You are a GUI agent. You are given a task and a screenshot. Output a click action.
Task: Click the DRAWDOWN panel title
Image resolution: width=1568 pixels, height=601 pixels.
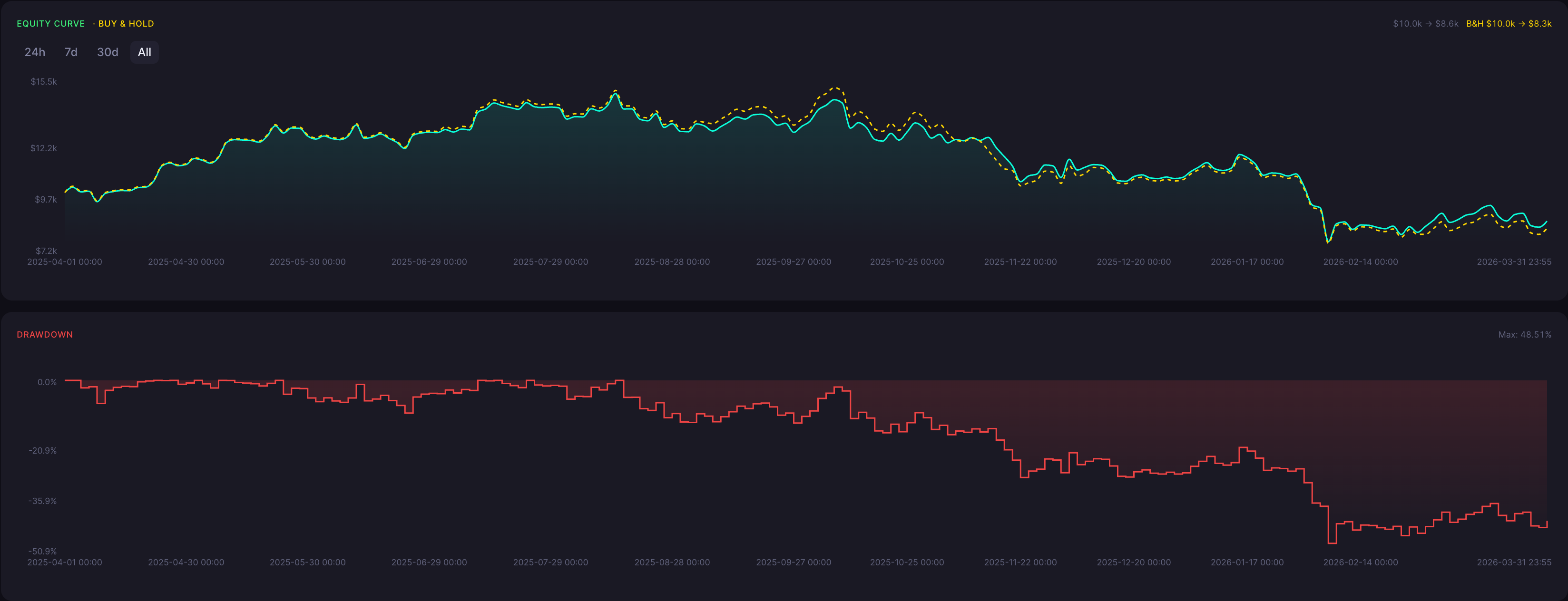point(45,335)
